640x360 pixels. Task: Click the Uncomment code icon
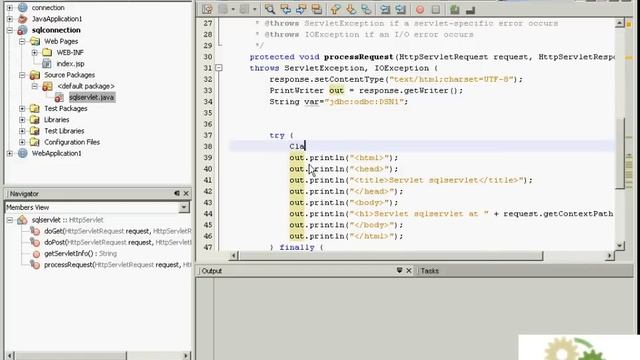(x=470, y=9)
